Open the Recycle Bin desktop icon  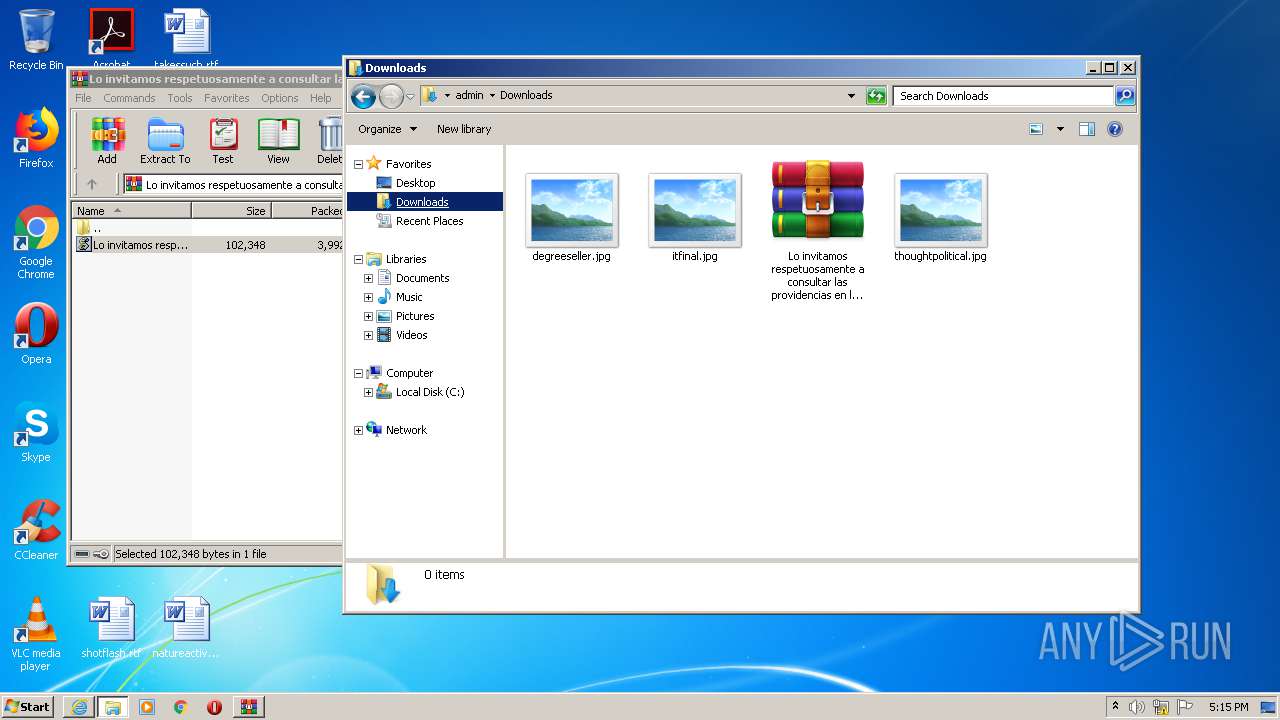tap(36, 40)
